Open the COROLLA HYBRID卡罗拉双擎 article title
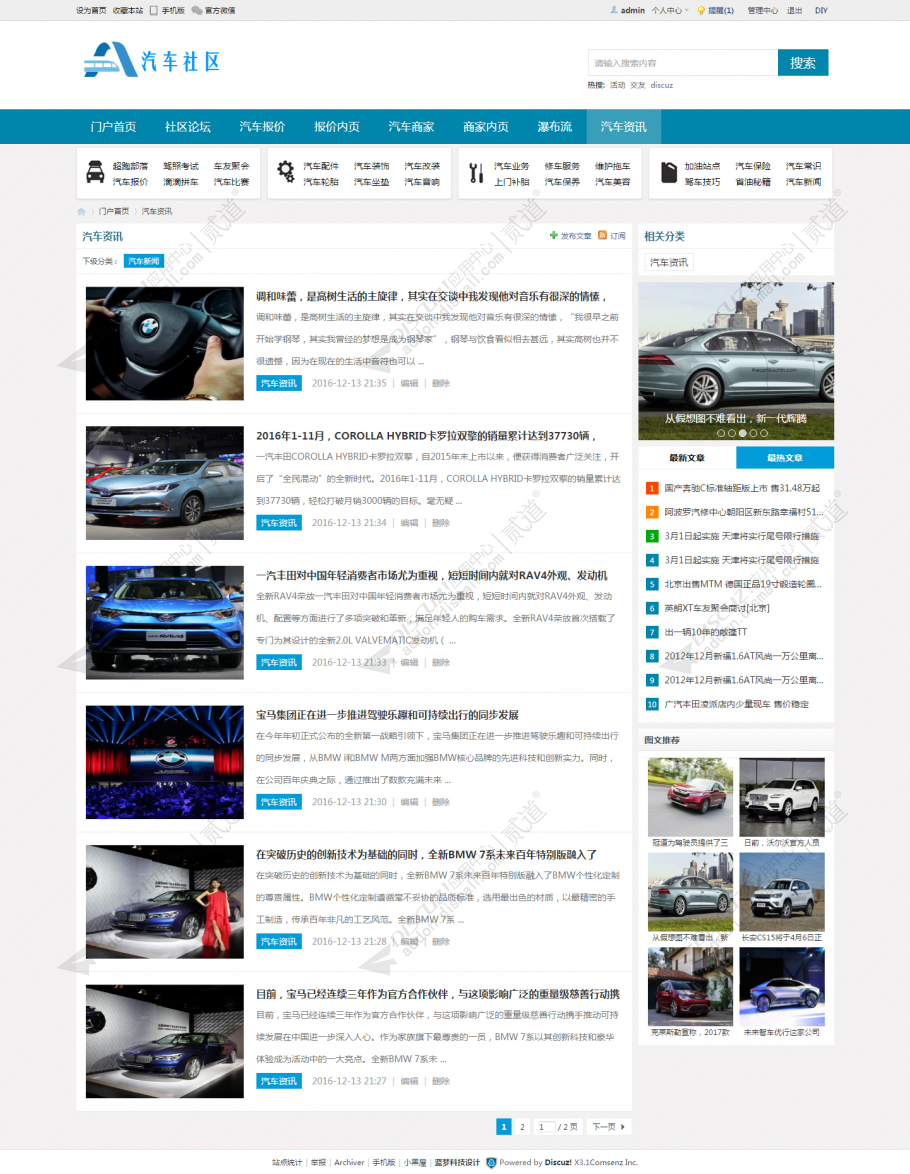The width and height of the screenshot is (910, 1174). pos(426,436)
